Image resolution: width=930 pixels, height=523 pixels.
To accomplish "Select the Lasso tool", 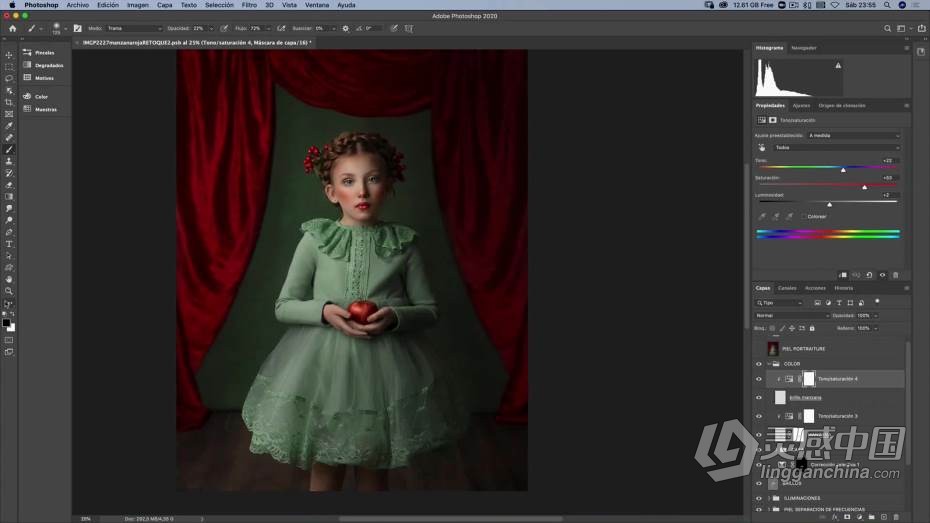I will click(x=9, y=79).
